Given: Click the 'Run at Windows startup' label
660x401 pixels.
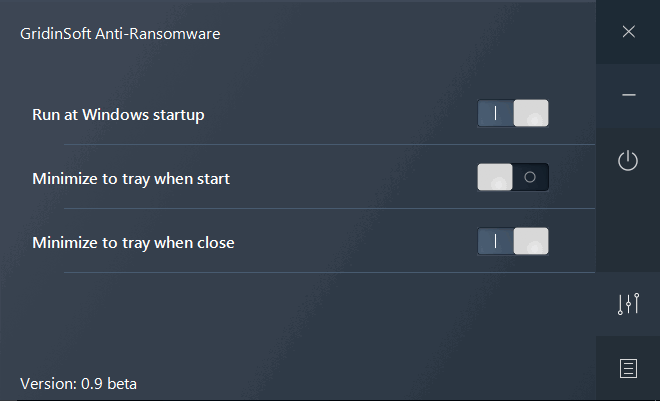Looking at the screenshot, I should click(x=118, y=114).
